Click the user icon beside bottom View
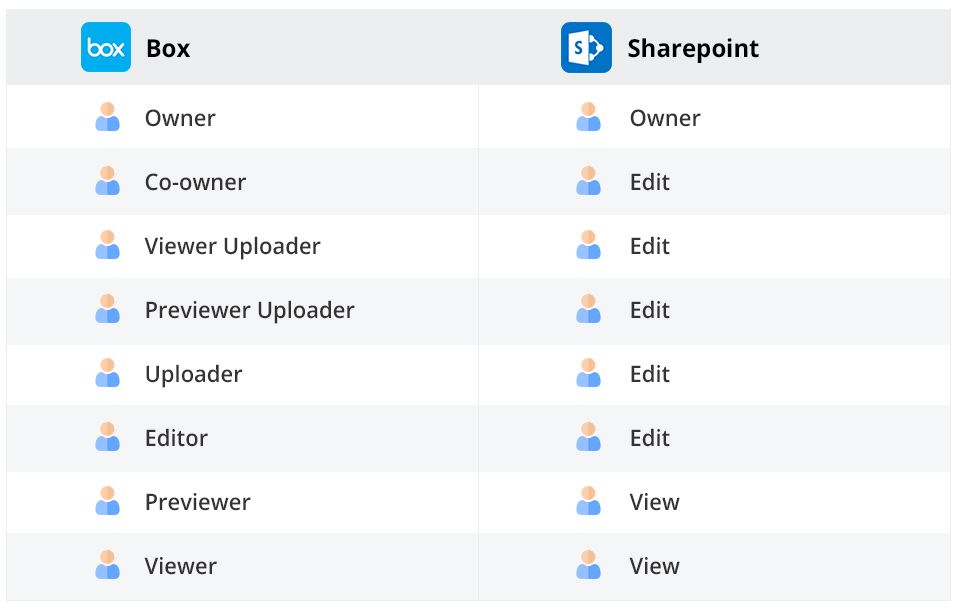 tap(588, 565)
